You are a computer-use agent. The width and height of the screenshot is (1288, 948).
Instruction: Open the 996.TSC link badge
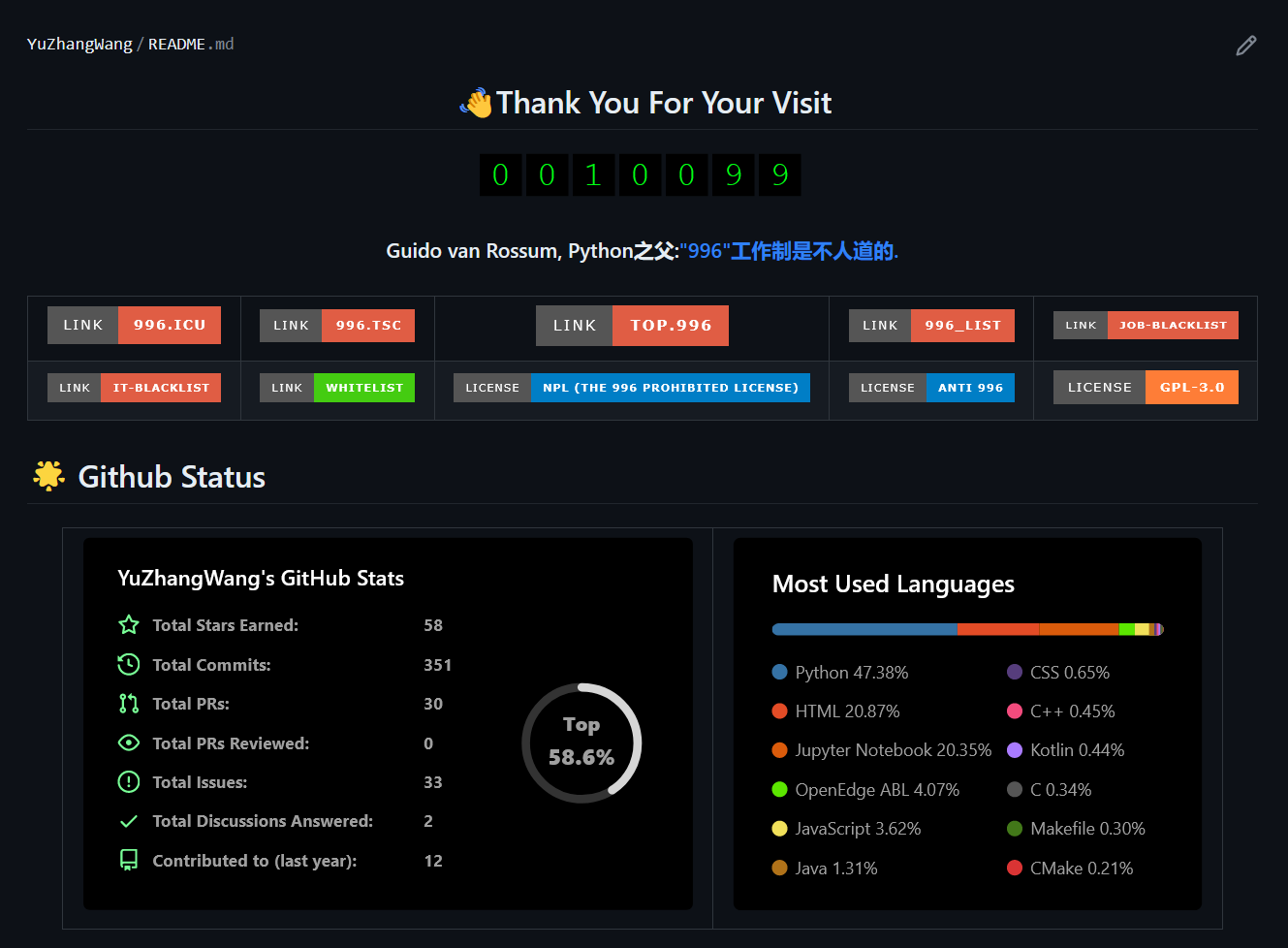[x=337, y=326]
